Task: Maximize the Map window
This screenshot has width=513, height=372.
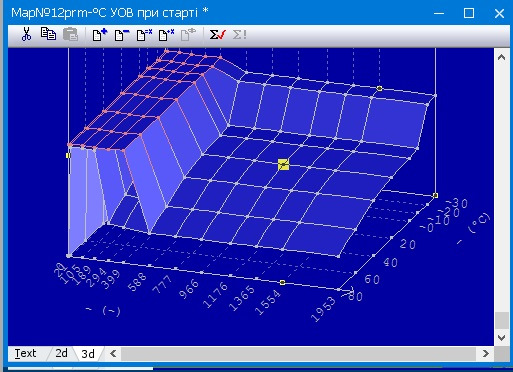Action: [469, 13]
